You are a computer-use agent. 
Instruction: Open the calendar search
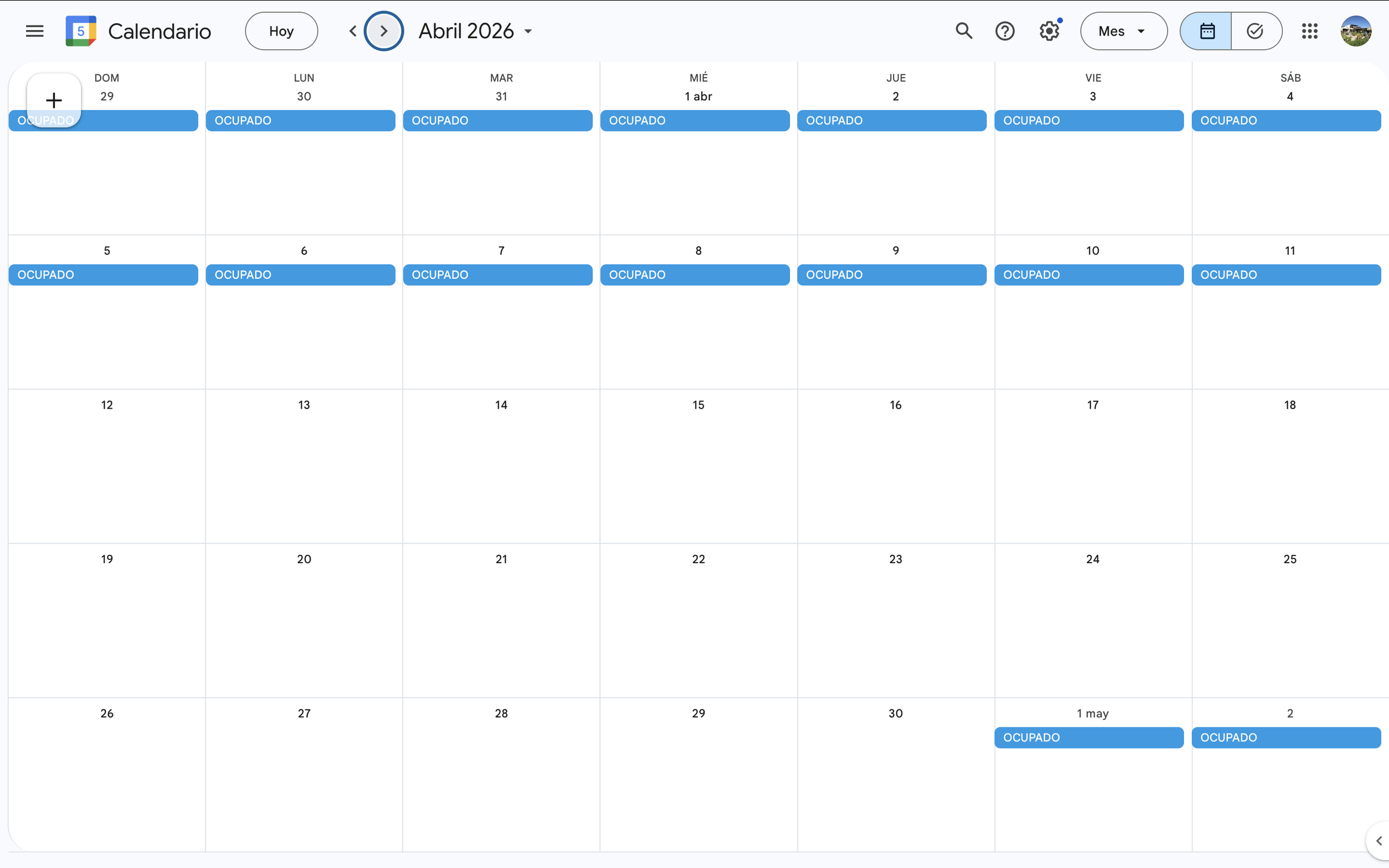tap(963, 31)
